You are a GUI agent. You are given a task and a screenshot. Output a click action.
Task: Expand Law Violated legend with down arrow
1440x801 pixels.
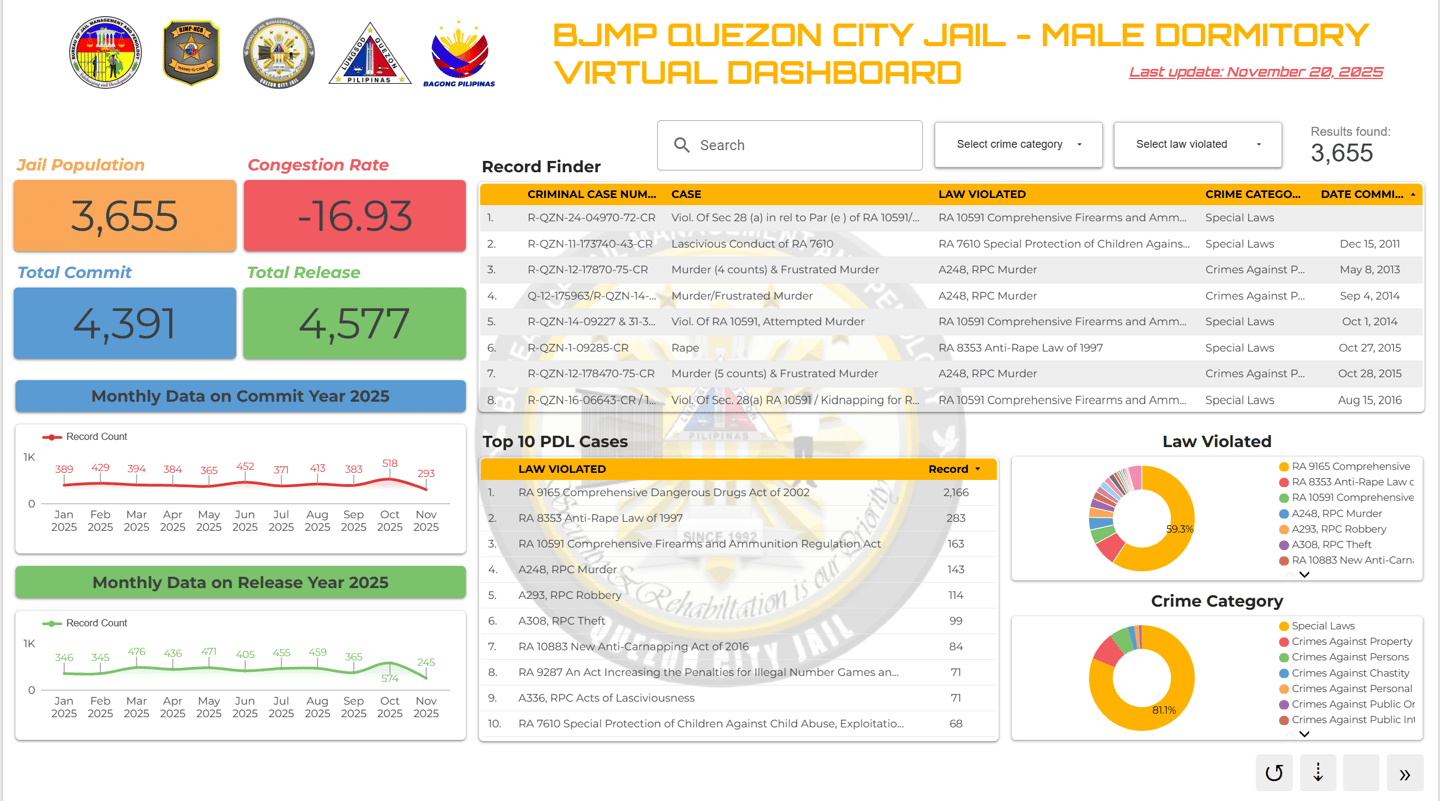tap(1304, 574)
